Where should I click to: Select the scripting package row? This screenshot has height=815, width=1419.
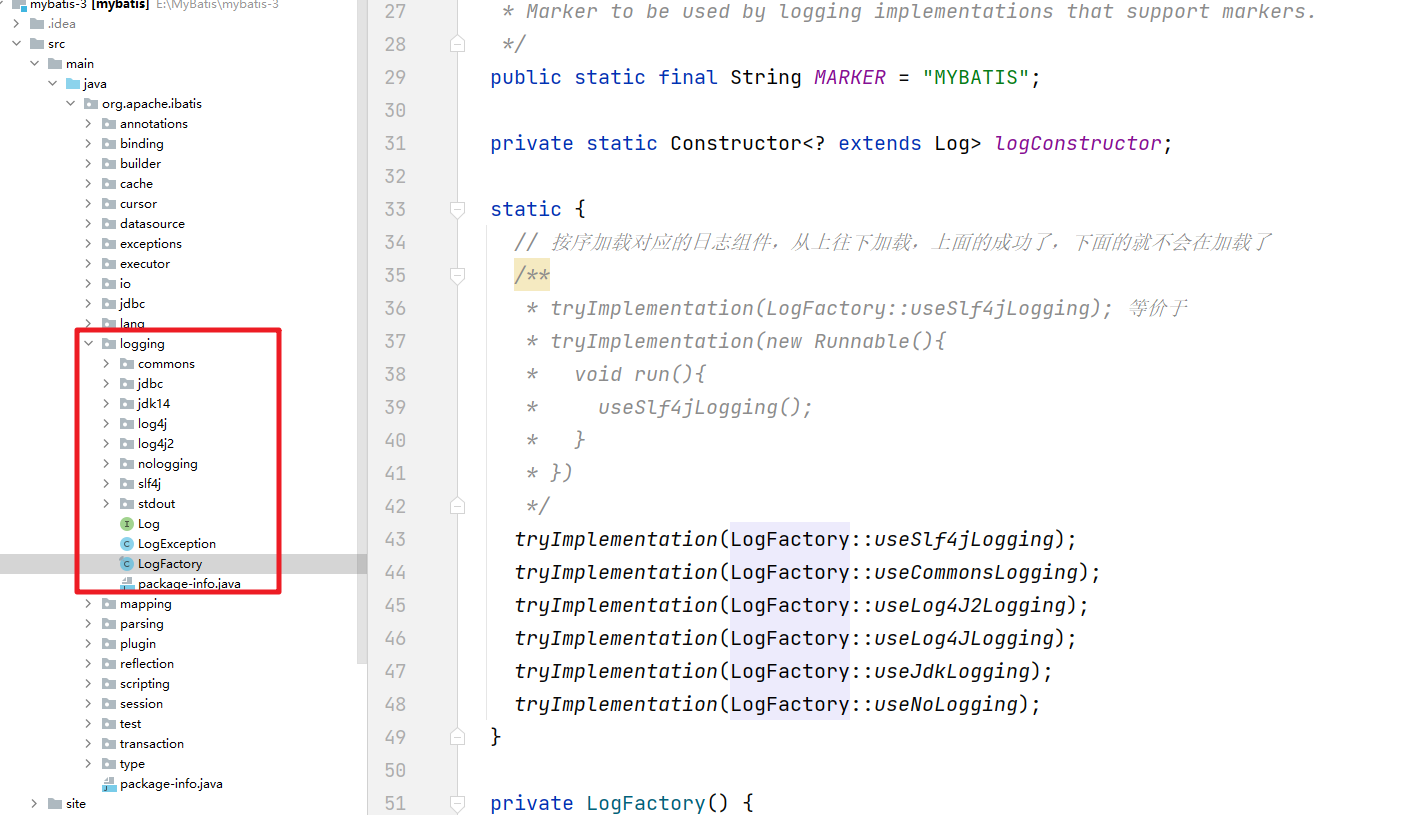click(179, 684)
